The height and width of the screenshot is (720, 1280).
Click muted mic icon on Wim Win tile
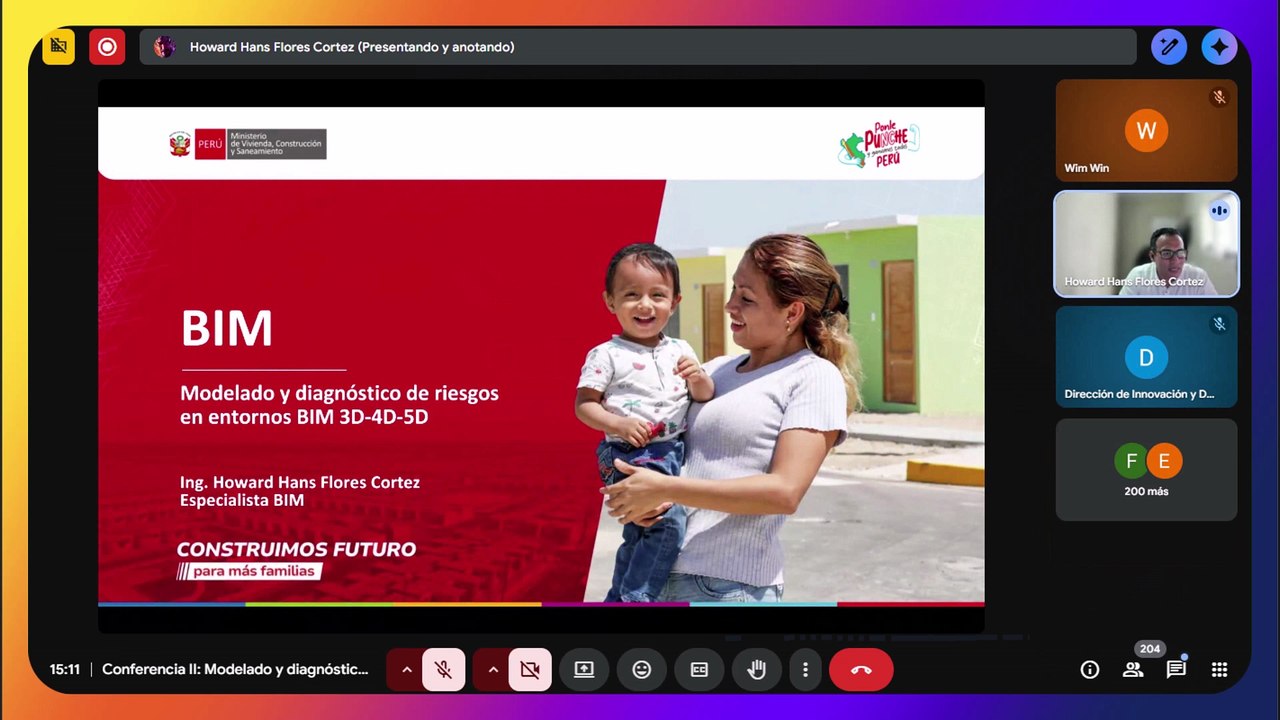[1219, 97]
